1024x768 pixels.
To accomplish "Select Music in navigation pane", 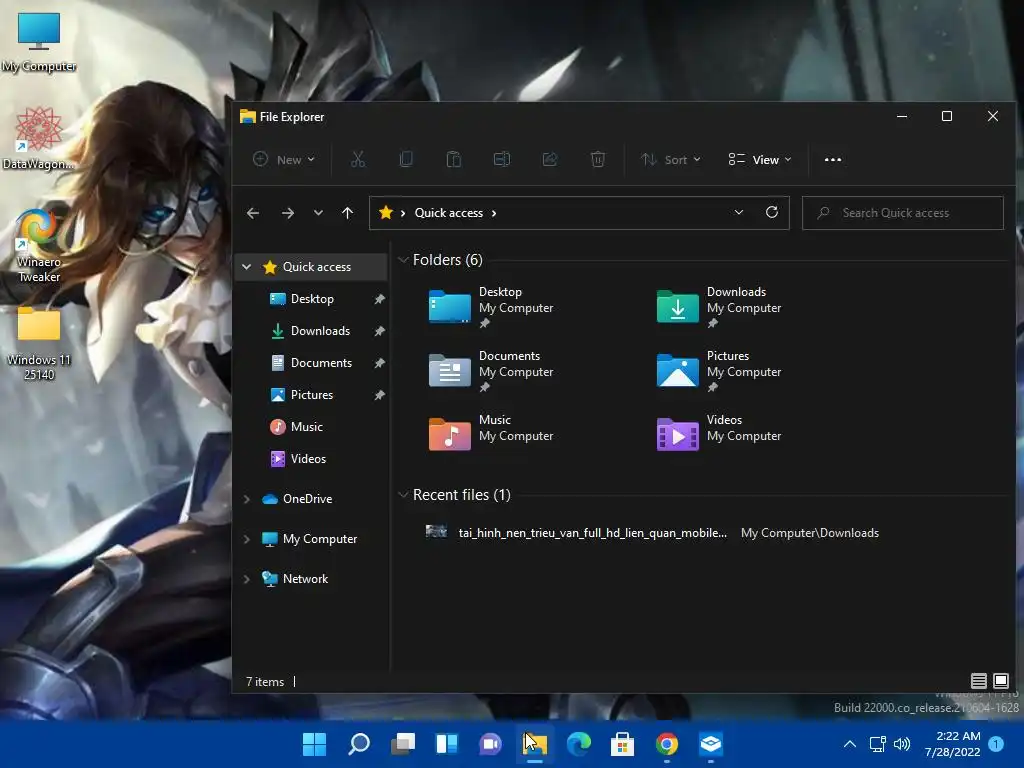I will tap(306, 427).
